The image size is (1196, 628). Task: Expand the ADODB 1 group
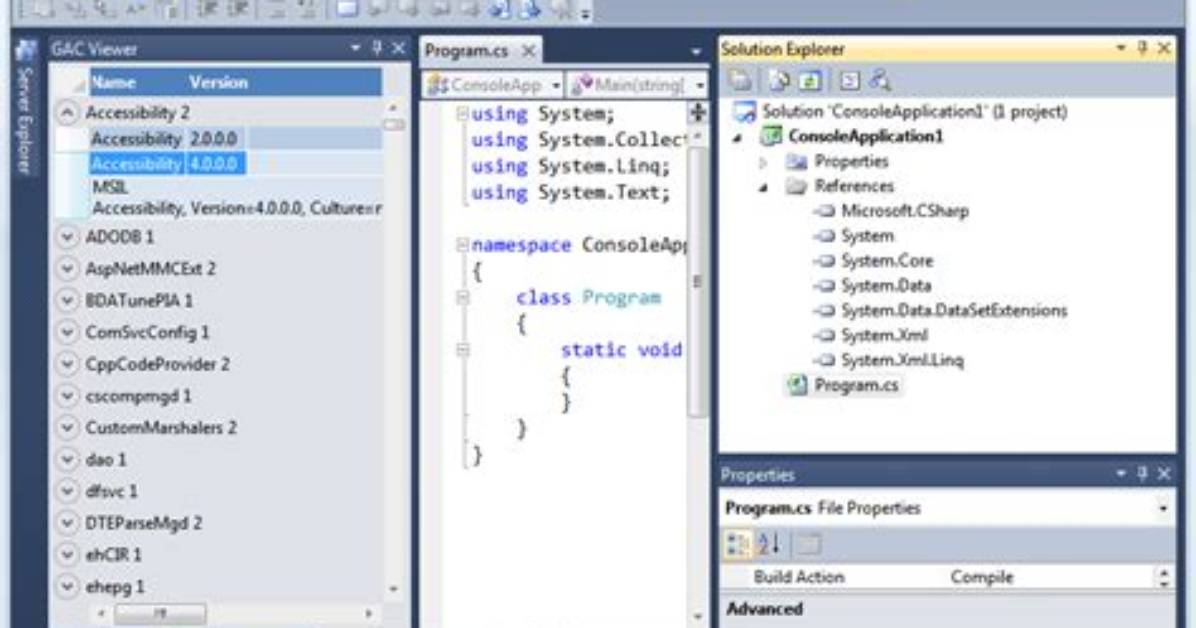pos(67,237)
